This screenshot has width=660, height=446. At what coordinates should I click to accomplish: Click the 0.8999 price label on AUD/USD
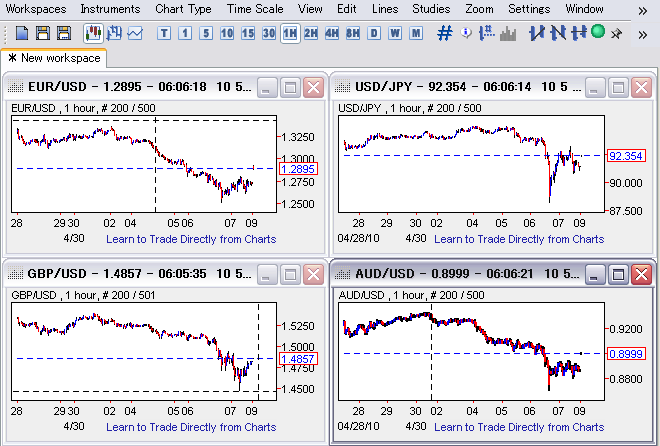(x=626, y=353)
